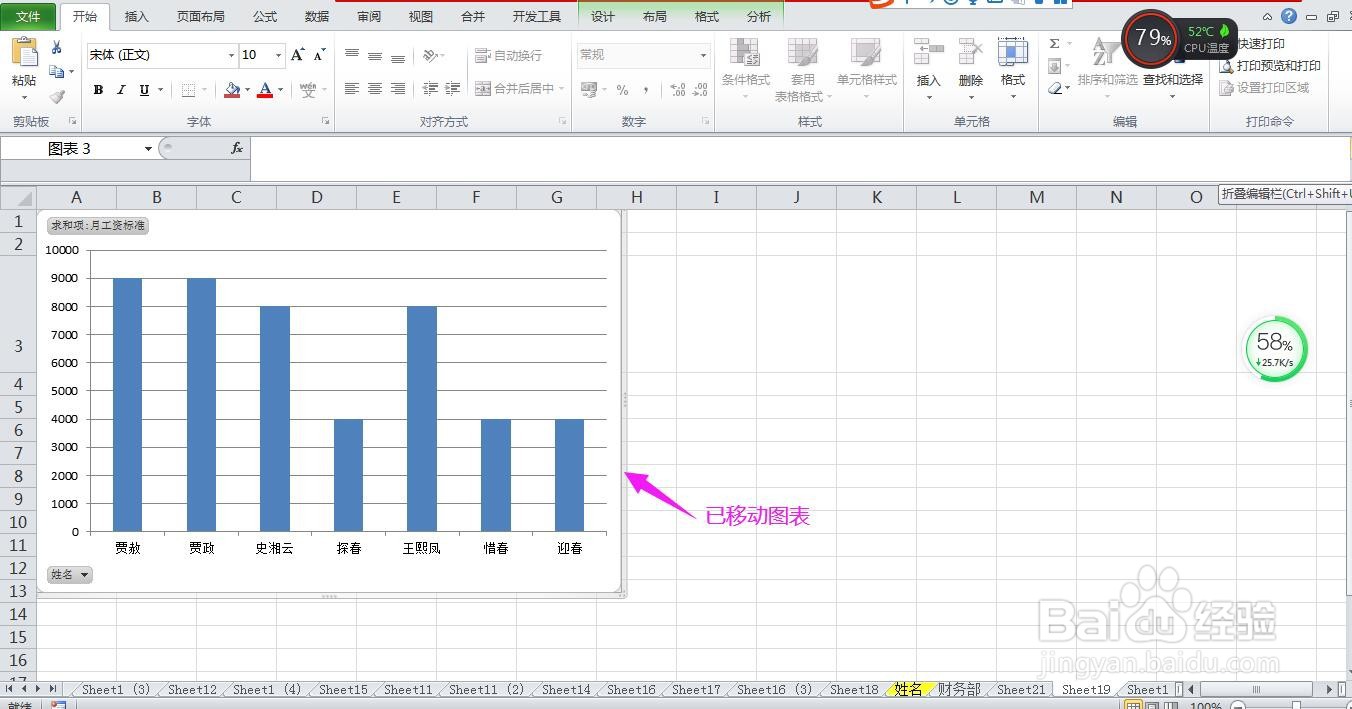Click the middle vertical align icon
1352x709 pixels.
tap(375, 55)
